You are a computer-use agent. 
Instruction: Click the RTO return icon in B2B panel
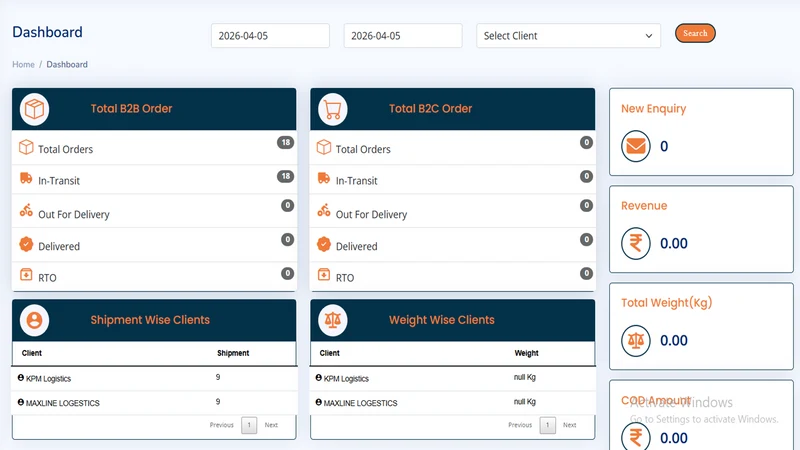tap(26, 274)
